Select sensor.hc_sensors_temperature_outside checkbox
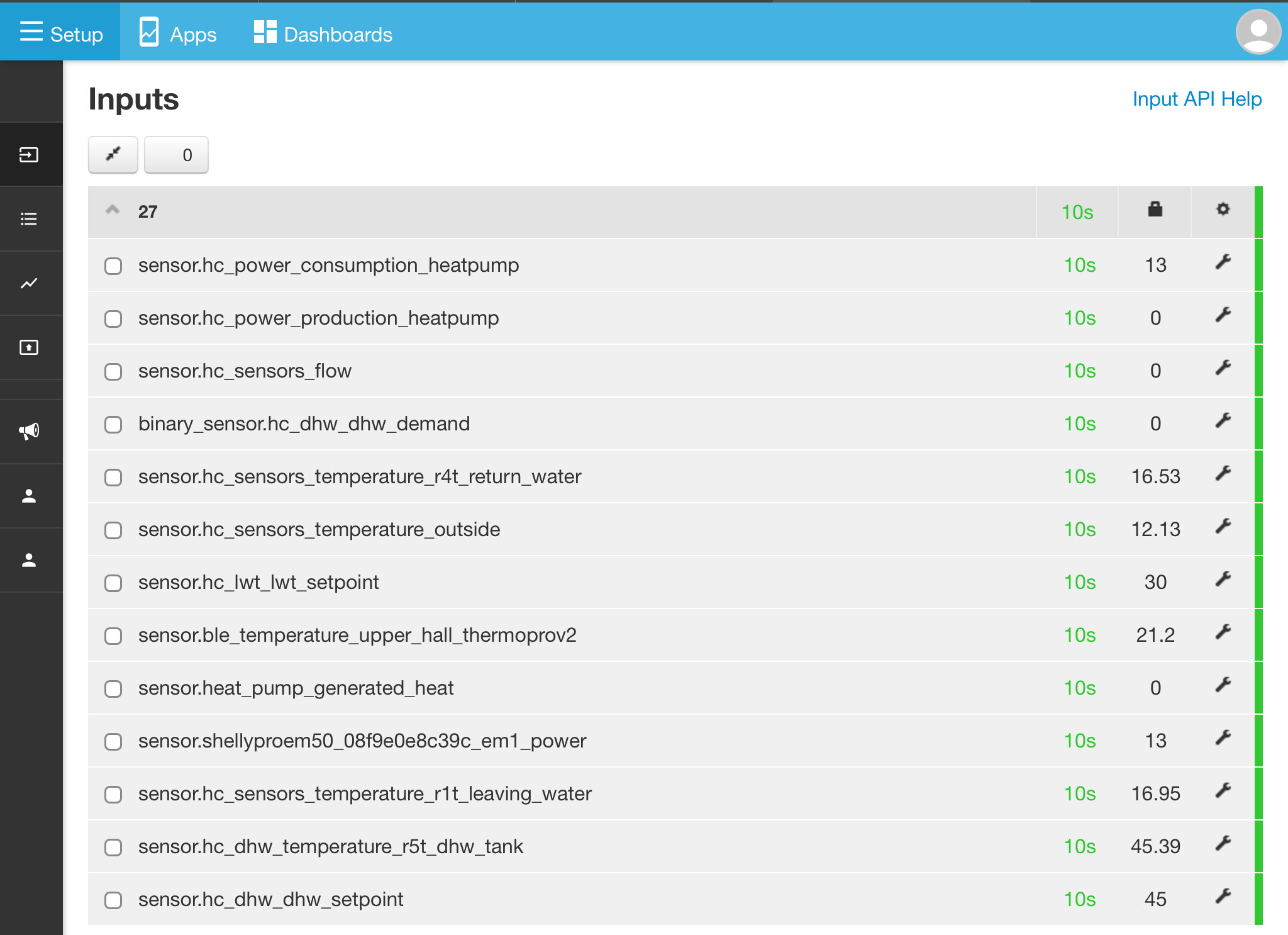Viewport: 1288px width, 935px height. pyautogui.click(x=113, y=530)
